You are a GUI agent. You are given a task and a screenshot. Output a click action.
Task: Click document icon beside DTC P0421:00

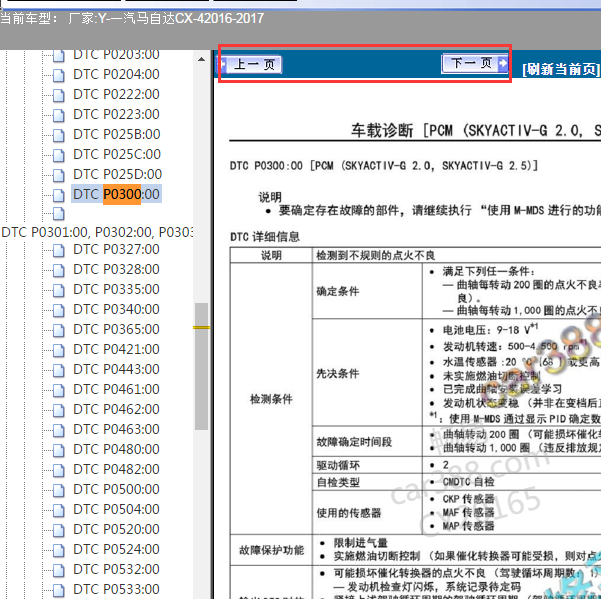[59, 350]
